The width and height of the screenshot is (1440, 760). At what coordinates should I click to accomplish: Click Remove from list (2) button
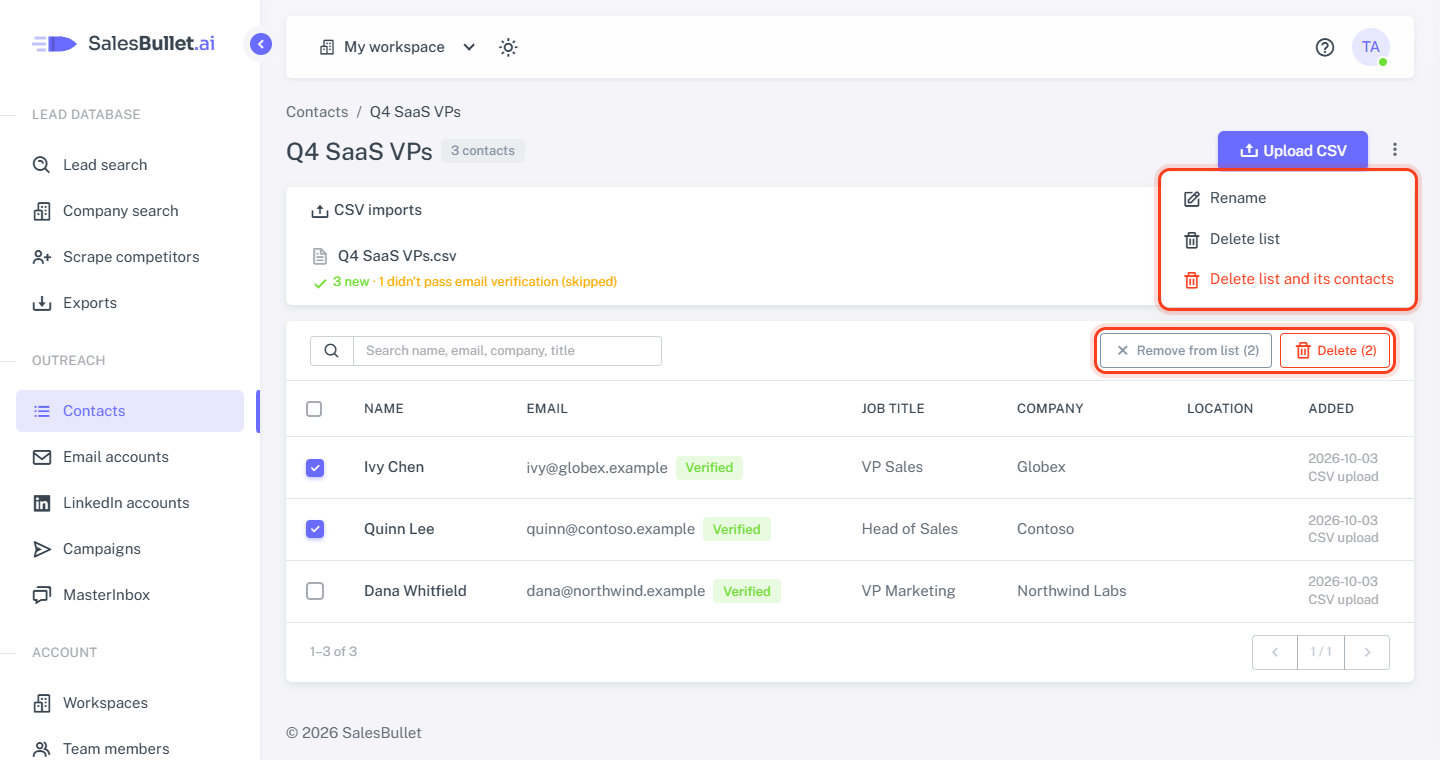1186,351
